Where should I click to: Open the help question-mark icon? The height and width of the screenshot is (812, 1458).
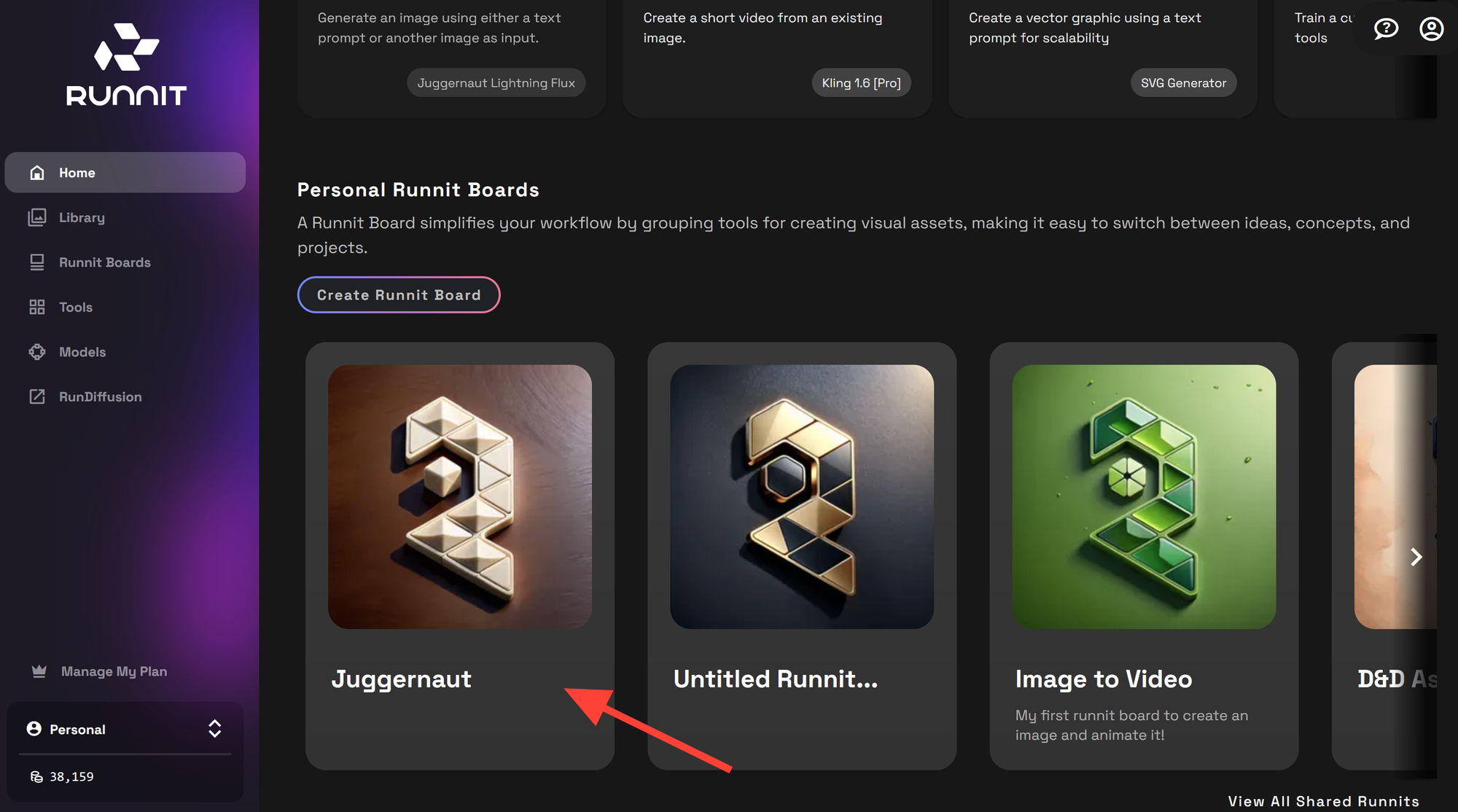pyautogui.click(x=1385, y=28)
